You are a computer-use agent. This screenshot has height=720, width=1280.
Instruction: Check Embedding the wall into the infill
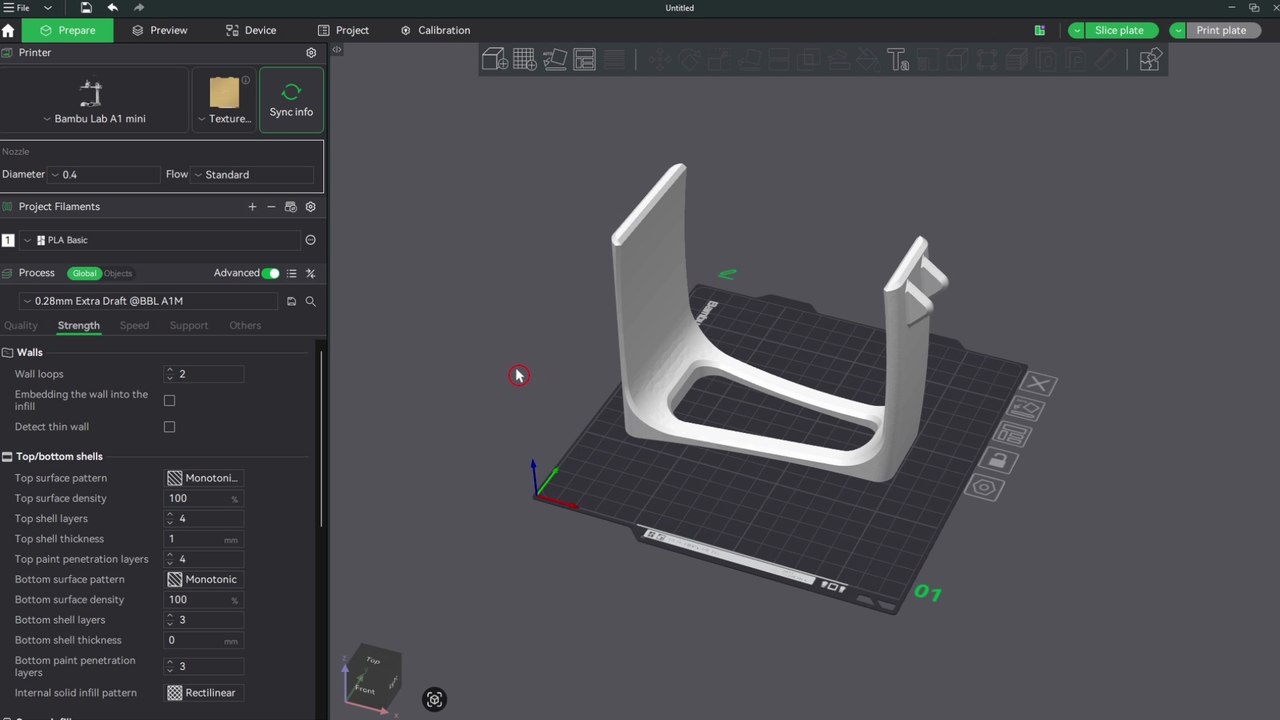tap(169, 401)
